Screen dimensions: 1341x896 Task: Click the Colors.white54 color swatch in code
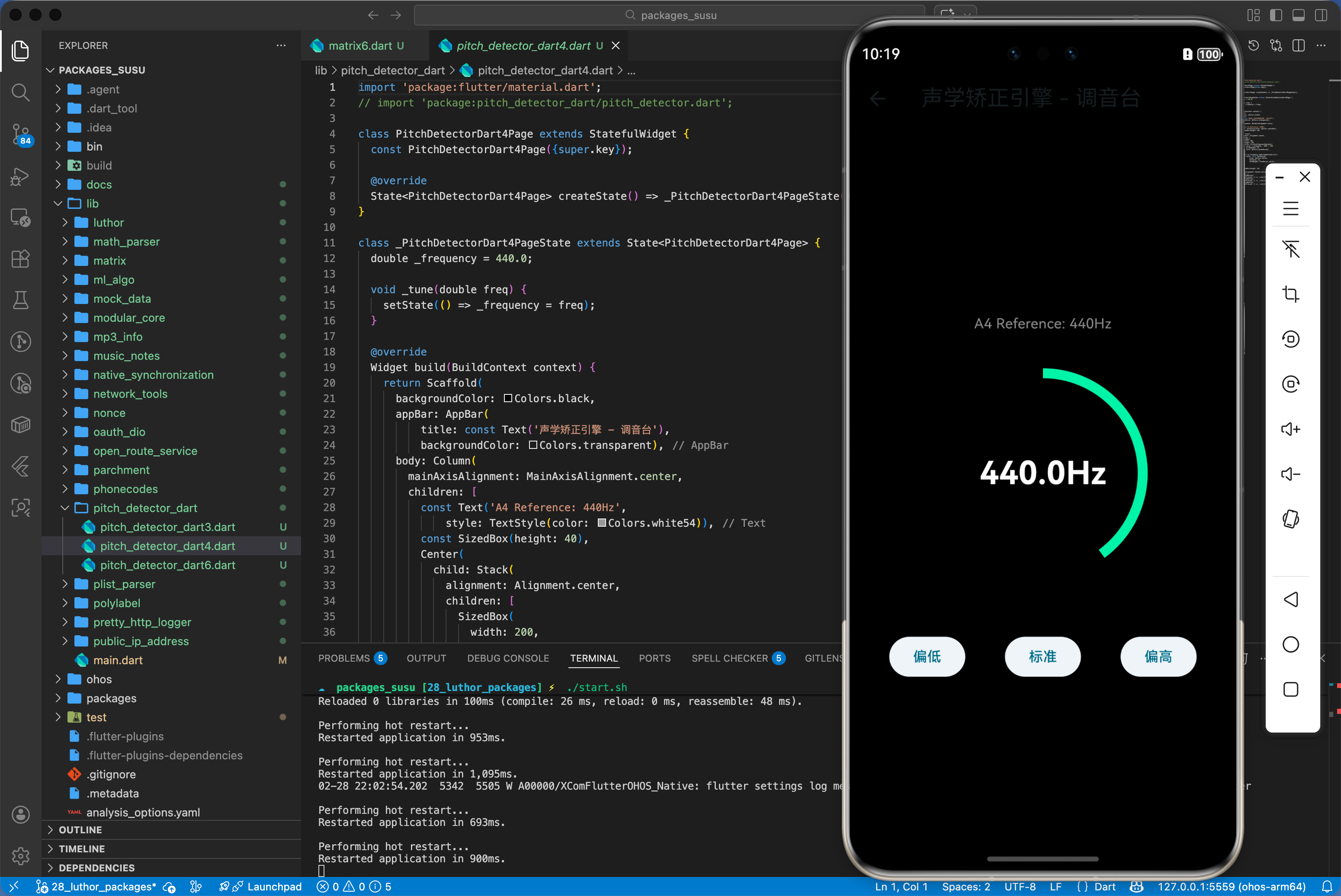pos(601,523)
